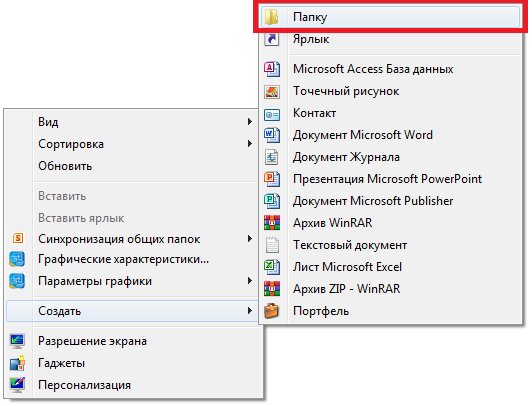The height and width of the screenshot is (406, 532).
Task: Choose Обновить to refresh the desktop
Action: tap(132, 166)
